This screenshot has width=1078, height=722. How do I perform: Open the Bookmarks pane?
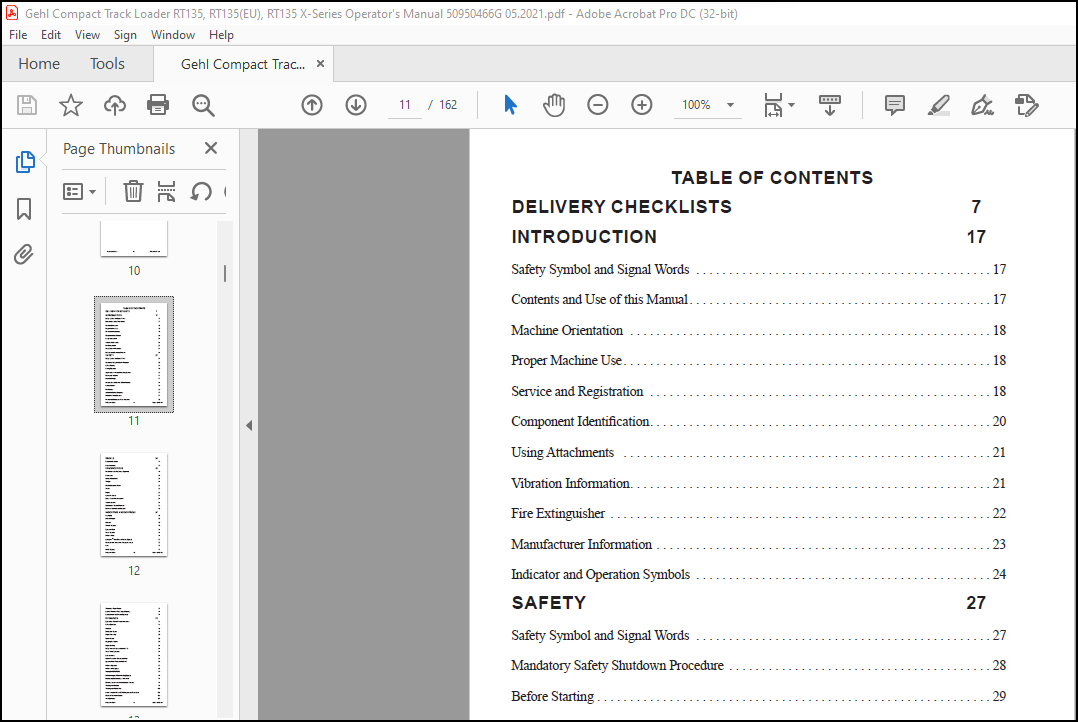pyautogui.click(x=24, y=209)
